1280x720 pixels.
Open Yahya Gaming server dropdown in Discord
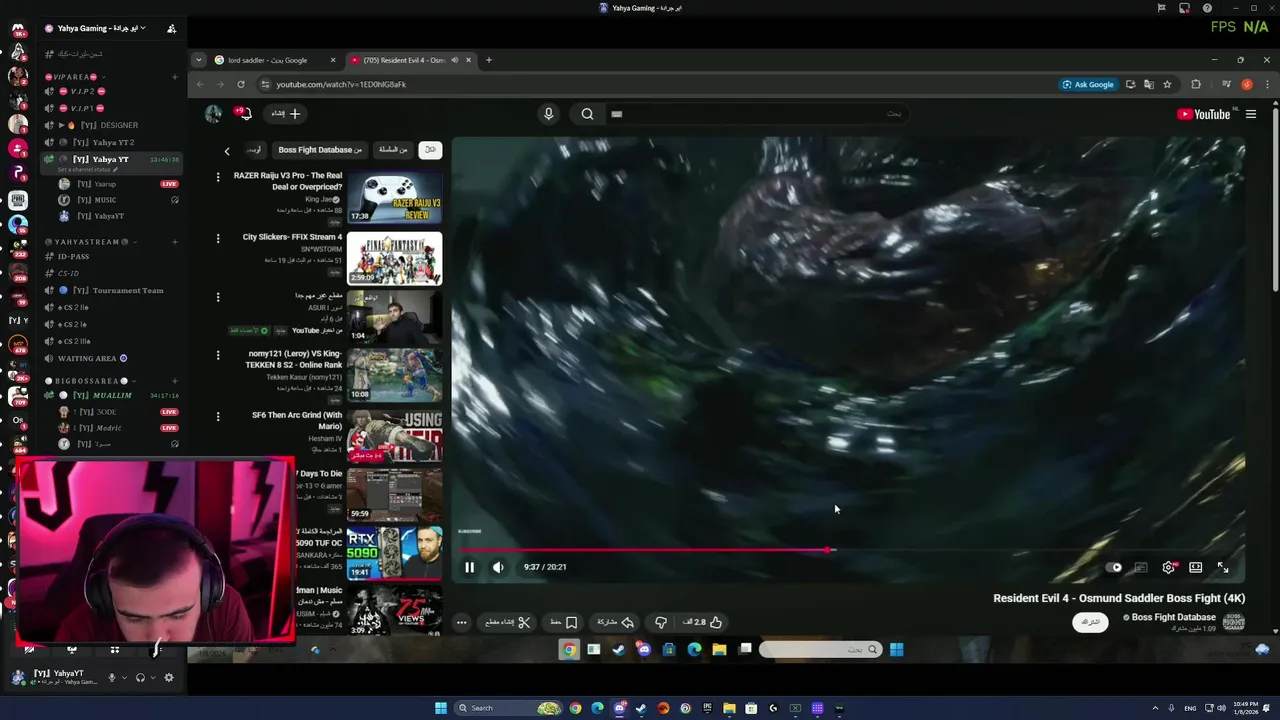[x=101, y=29]
